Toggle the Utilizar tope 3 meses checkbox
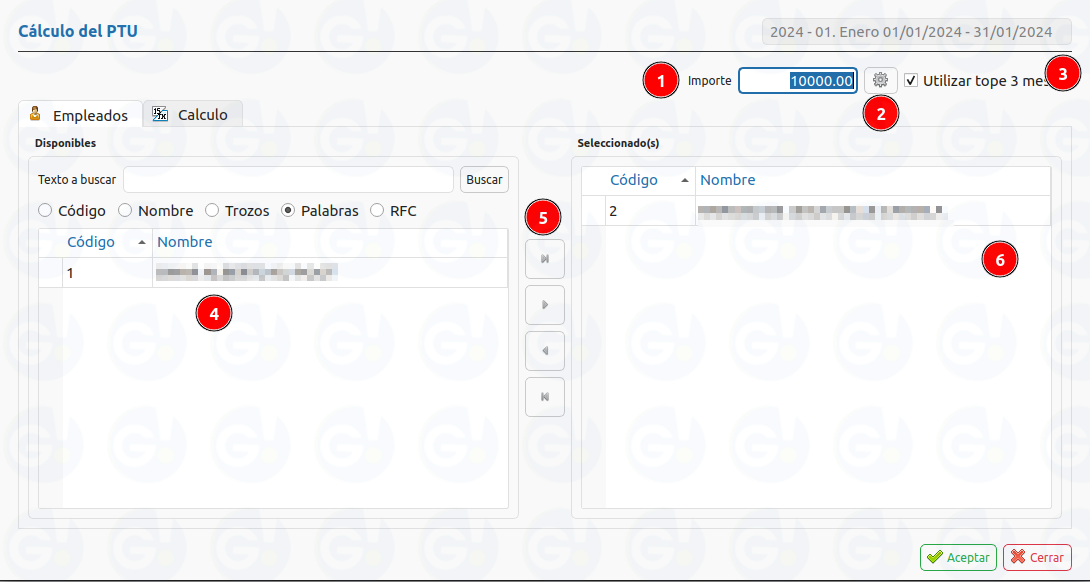The width and height of the screenshot is (1090, 582). (911, 81)
